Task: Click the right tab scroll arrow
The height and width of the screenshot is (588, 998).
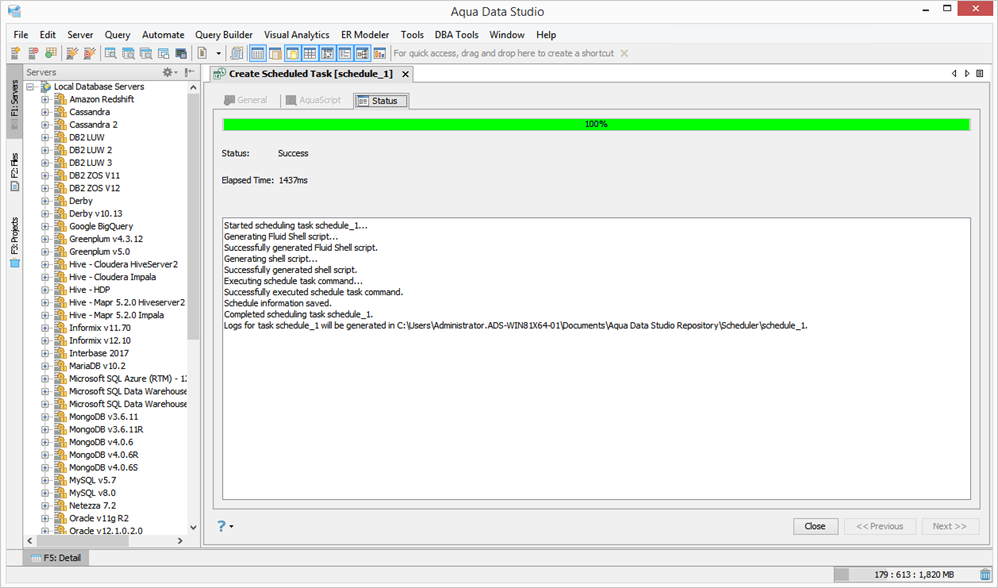Action: point(967,74)
